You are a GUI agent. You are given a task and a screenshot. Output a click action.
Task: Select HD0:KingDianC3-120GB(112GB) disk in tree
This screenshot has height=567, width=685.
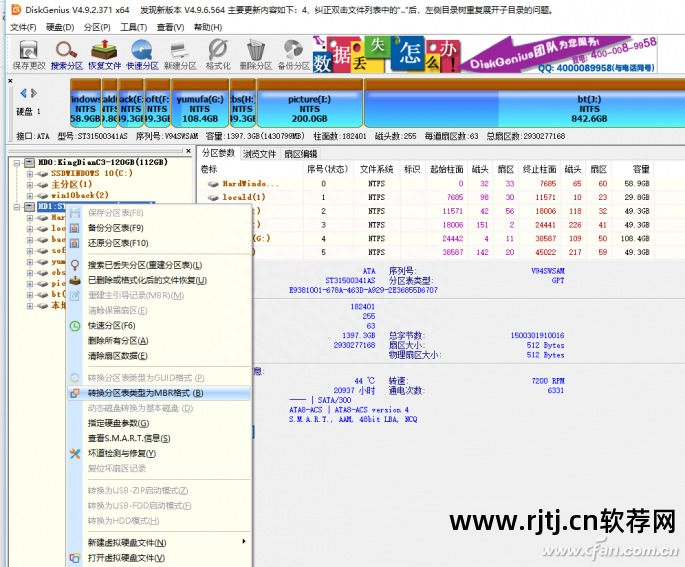pyautogui.click(x=103, y=162)
